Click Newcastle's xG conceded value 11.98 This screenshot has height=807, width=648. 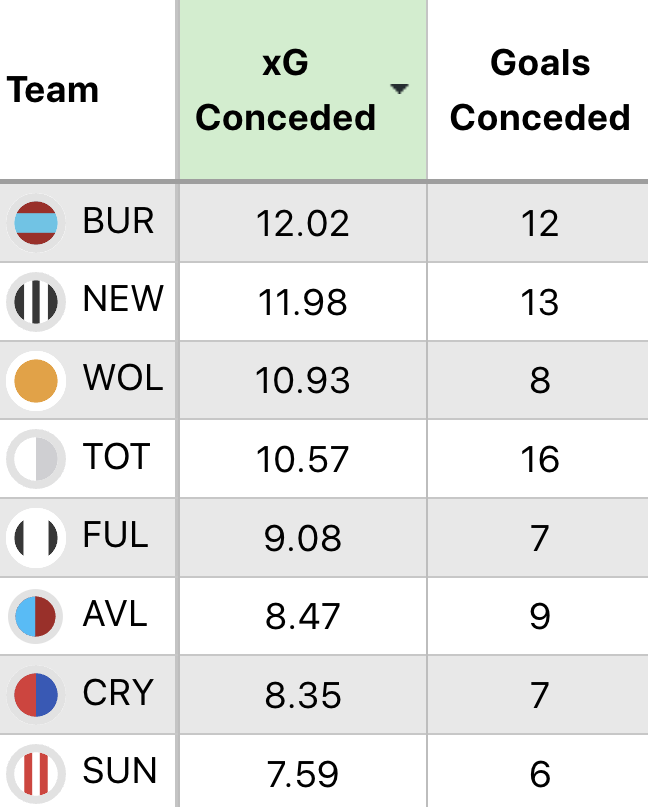pos(303,301)
